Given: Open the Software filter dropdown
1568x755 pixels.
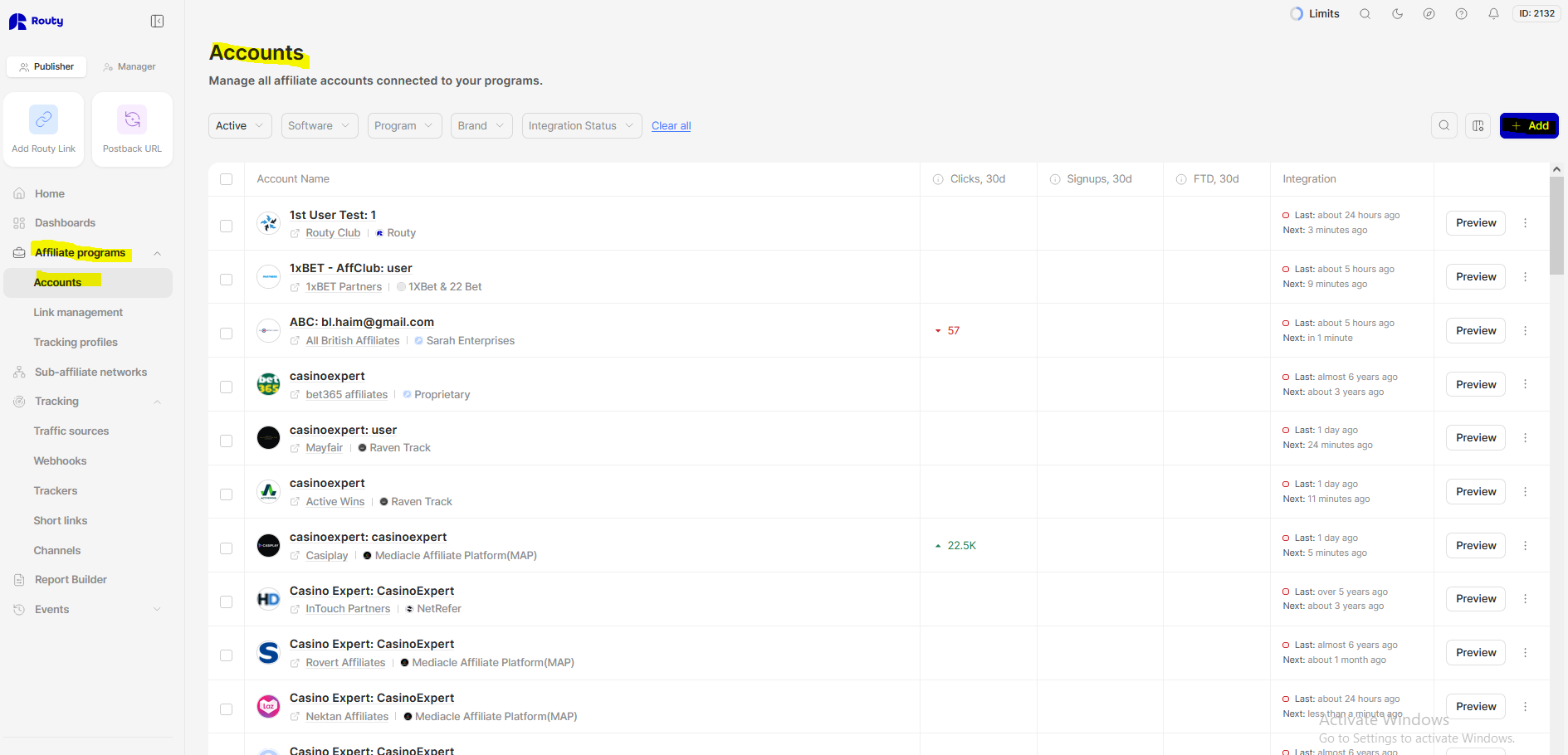Looking at the screenshot, I should pos(320,125).
